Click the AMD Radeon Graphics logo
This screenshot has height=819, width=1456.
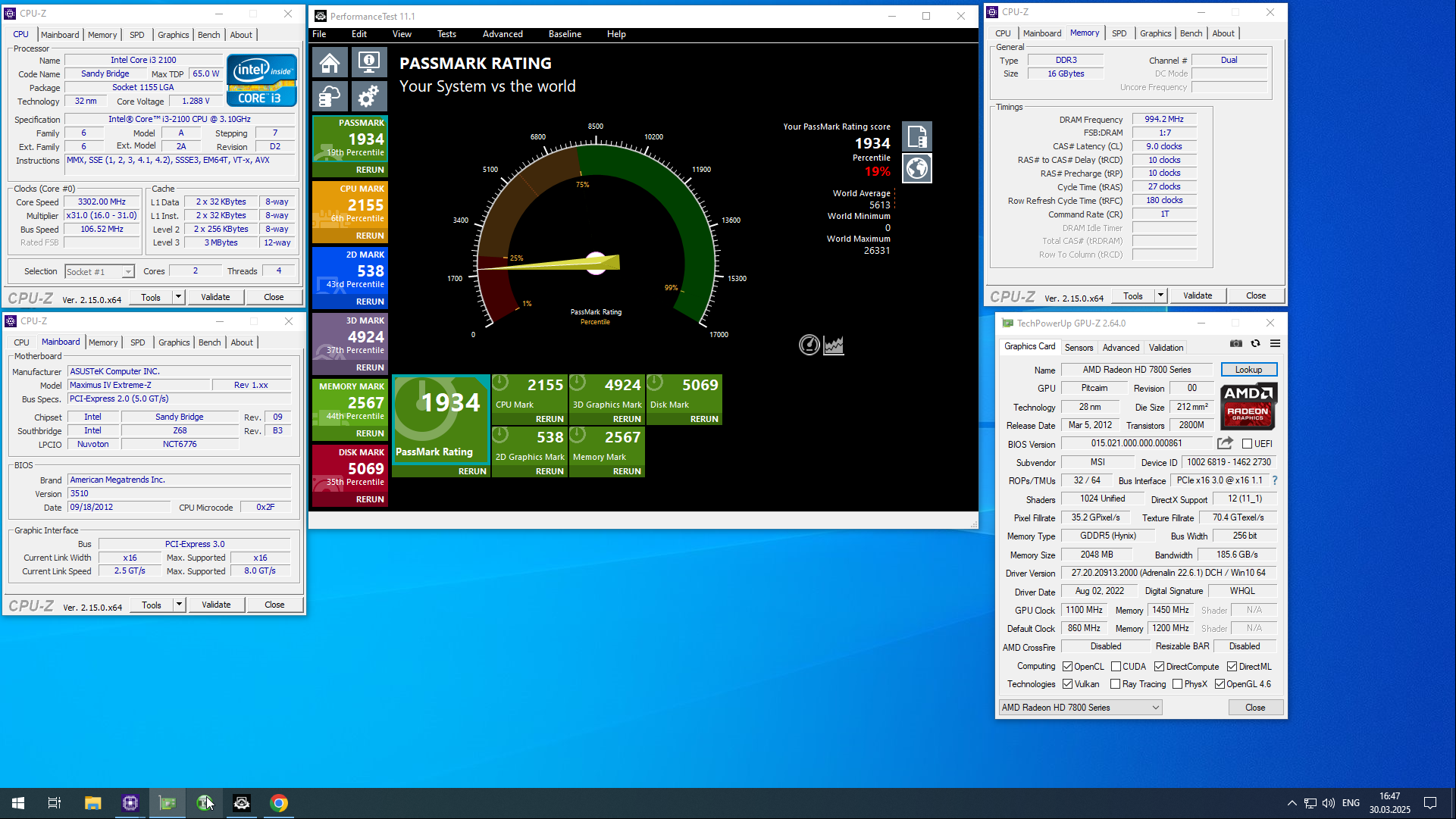[x=1248, y=405]
